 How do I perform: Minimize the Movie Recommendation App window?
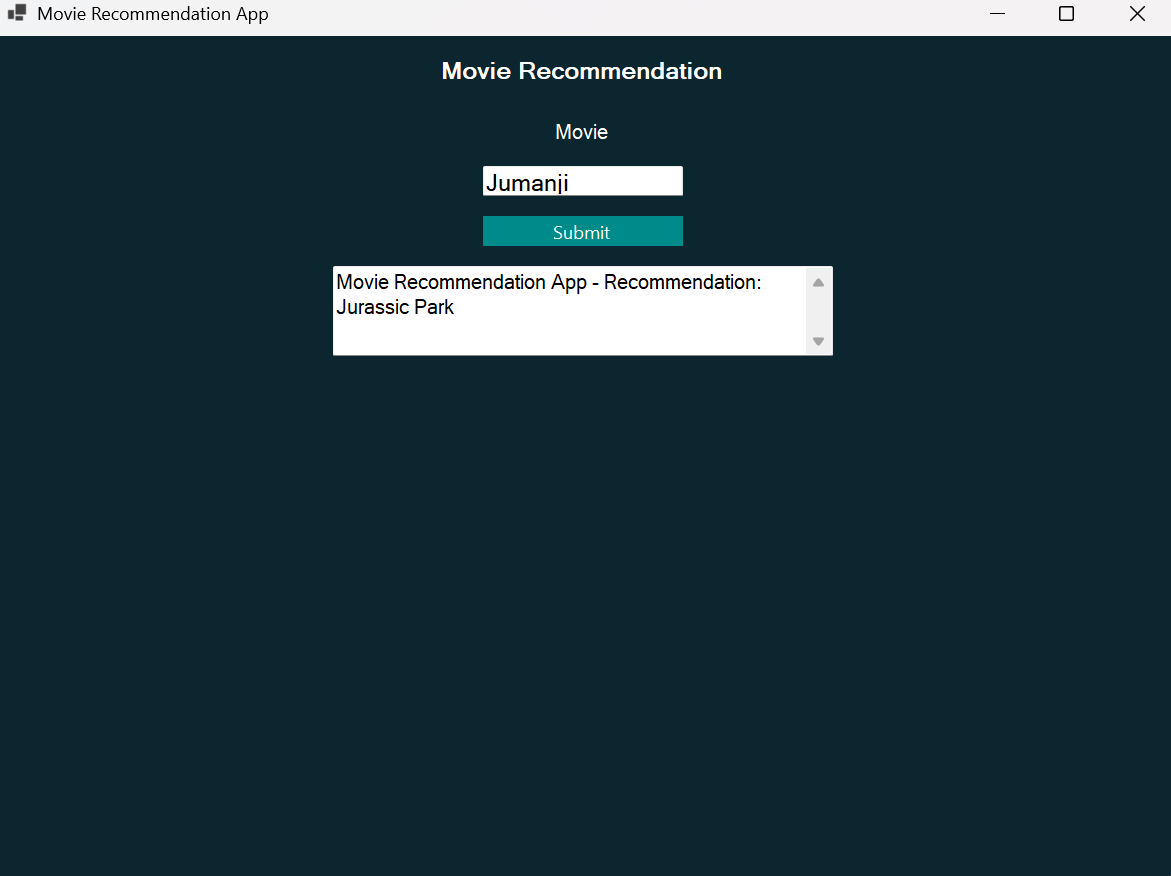pos(997,14)
